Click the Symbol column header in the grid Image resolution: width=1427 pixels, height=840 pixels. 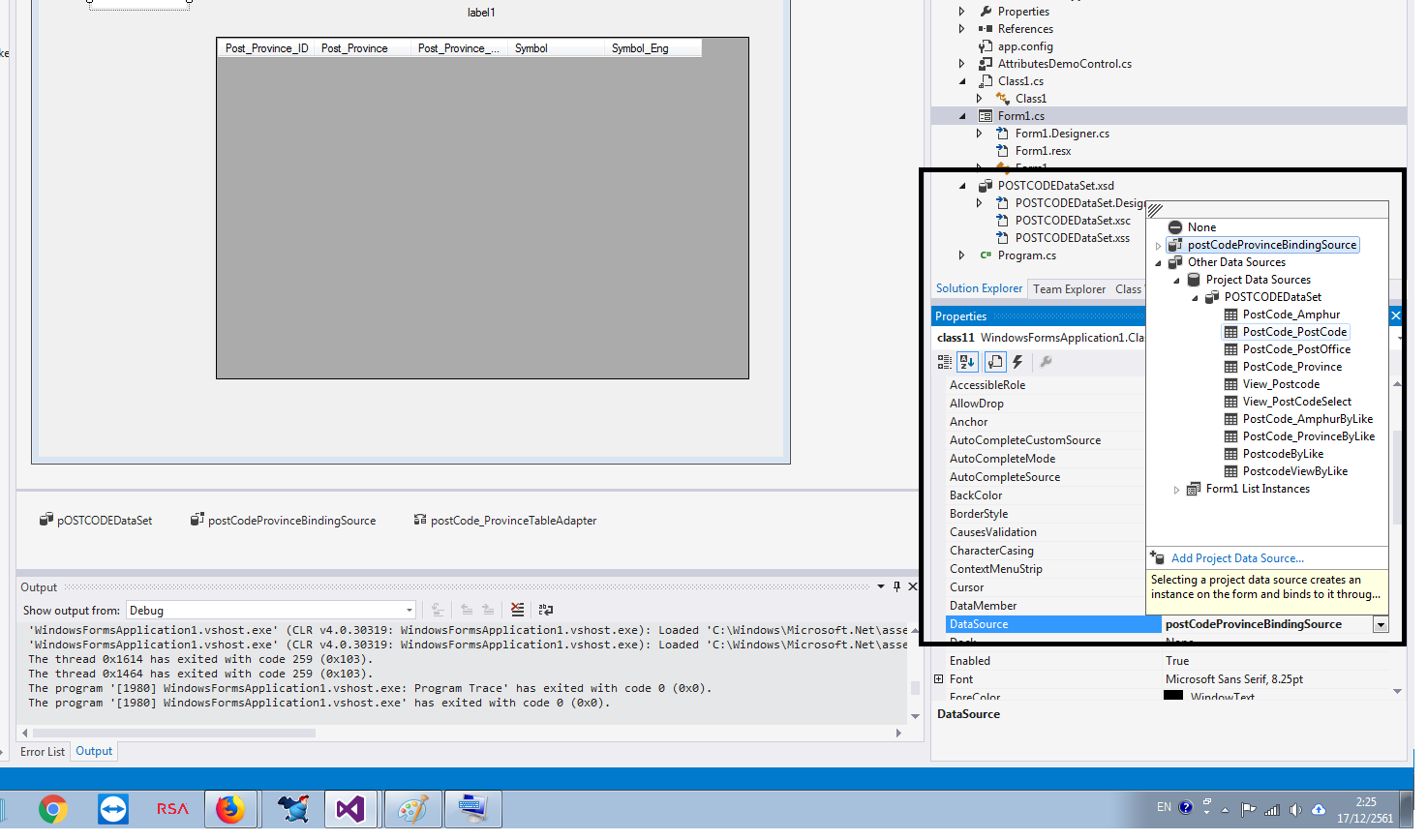(x=557, y=48)
